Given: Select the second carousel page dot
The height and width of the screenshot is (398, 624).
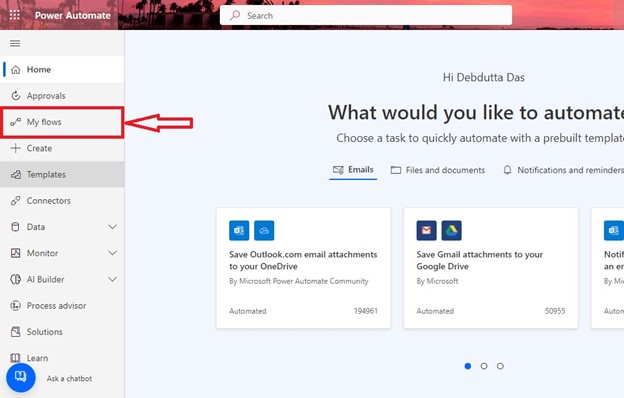Looking at the screenshot, I should (484, 366).
